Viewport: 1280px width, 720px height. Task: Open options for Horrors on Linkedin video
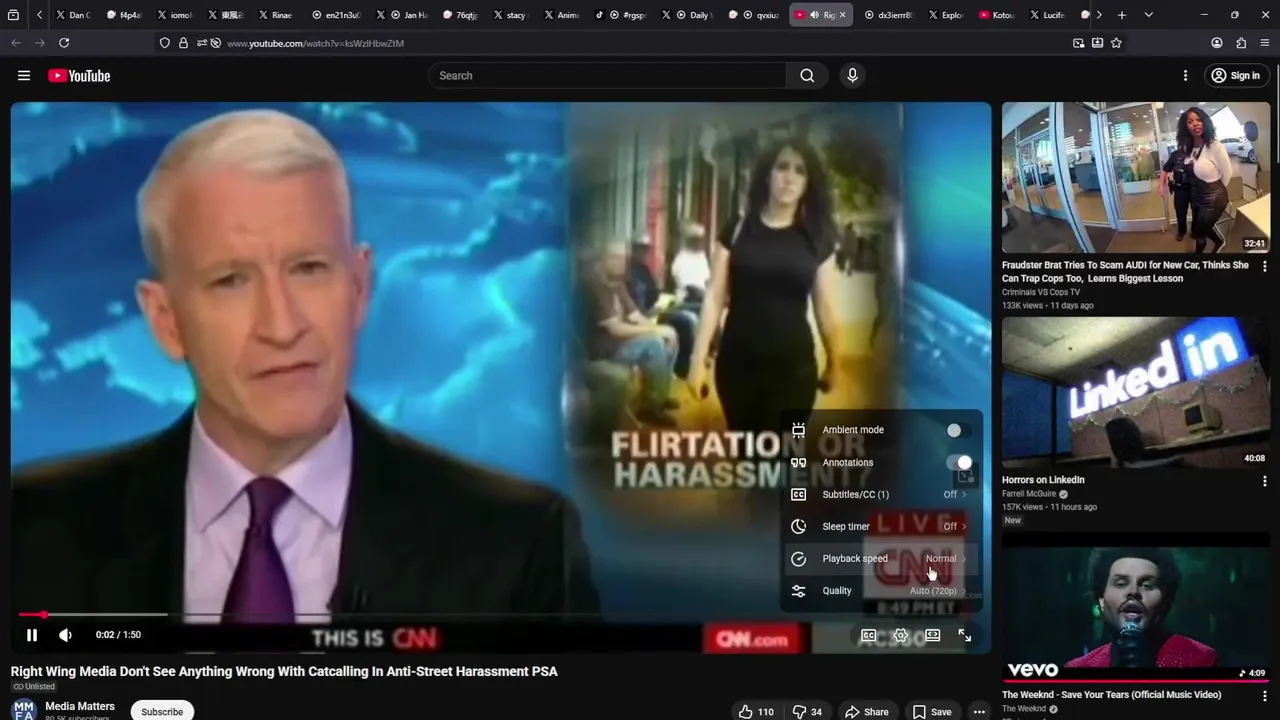[1265, 481]
